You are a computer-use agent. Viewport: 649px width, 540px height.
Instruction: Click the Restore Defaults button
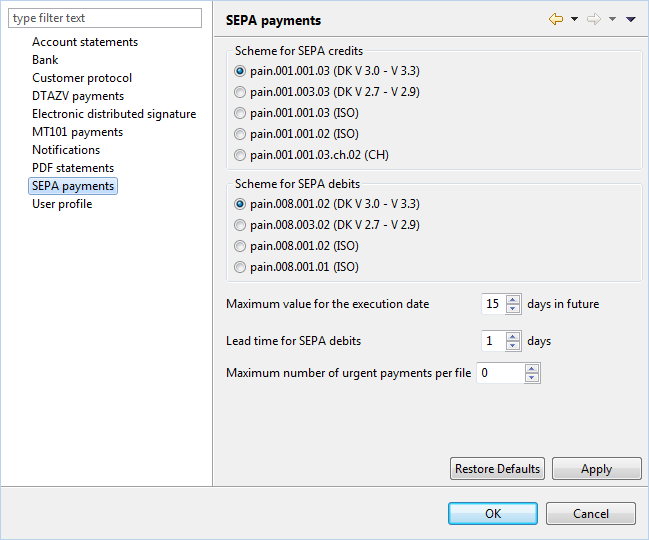[497, 469]
